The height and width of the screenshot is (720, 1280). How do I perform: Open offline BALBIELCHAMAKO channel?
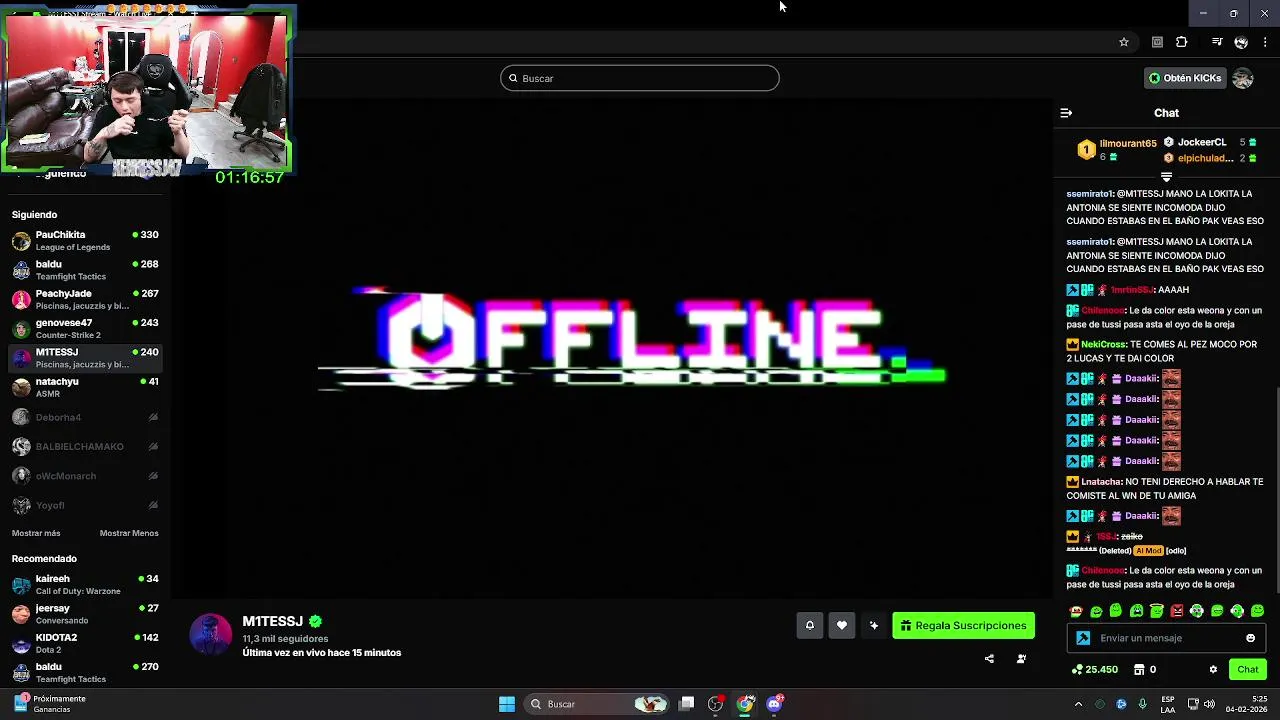[85, 446]
